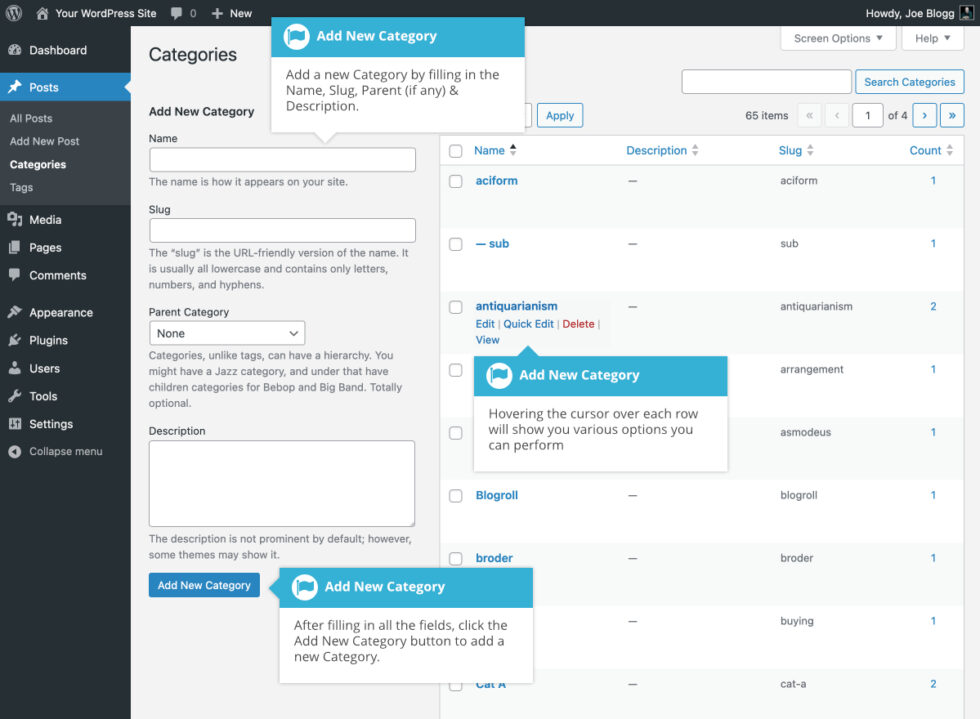Focus the Slug input field
980x719 pixels.
point(282,231)
